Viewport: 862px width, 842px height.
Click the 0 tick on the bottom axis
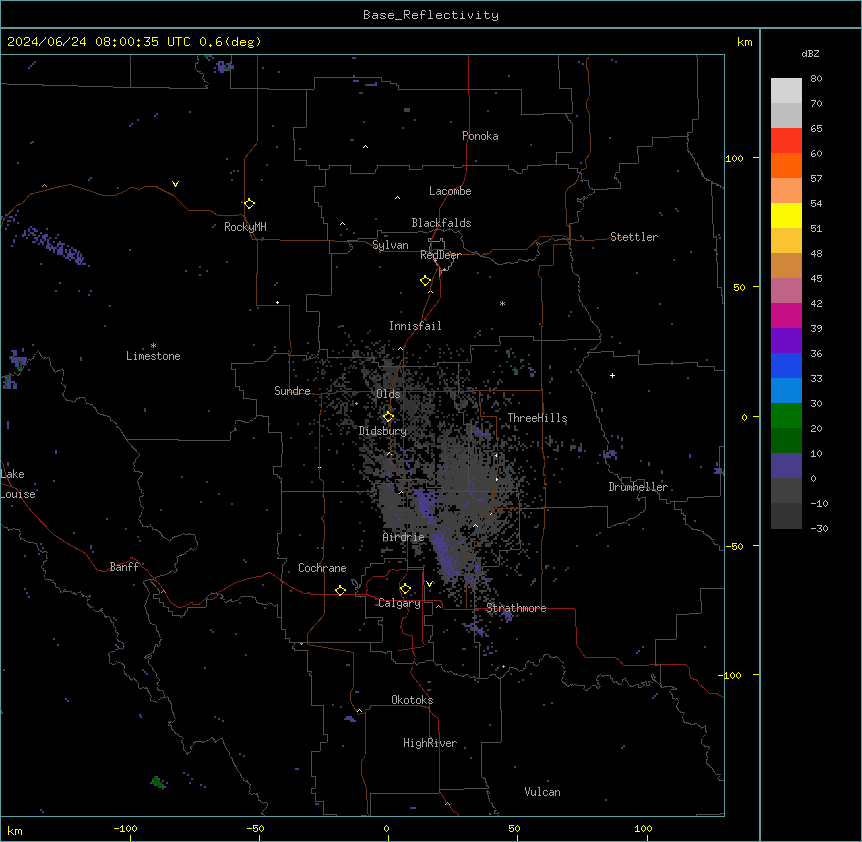coord(386,829)
